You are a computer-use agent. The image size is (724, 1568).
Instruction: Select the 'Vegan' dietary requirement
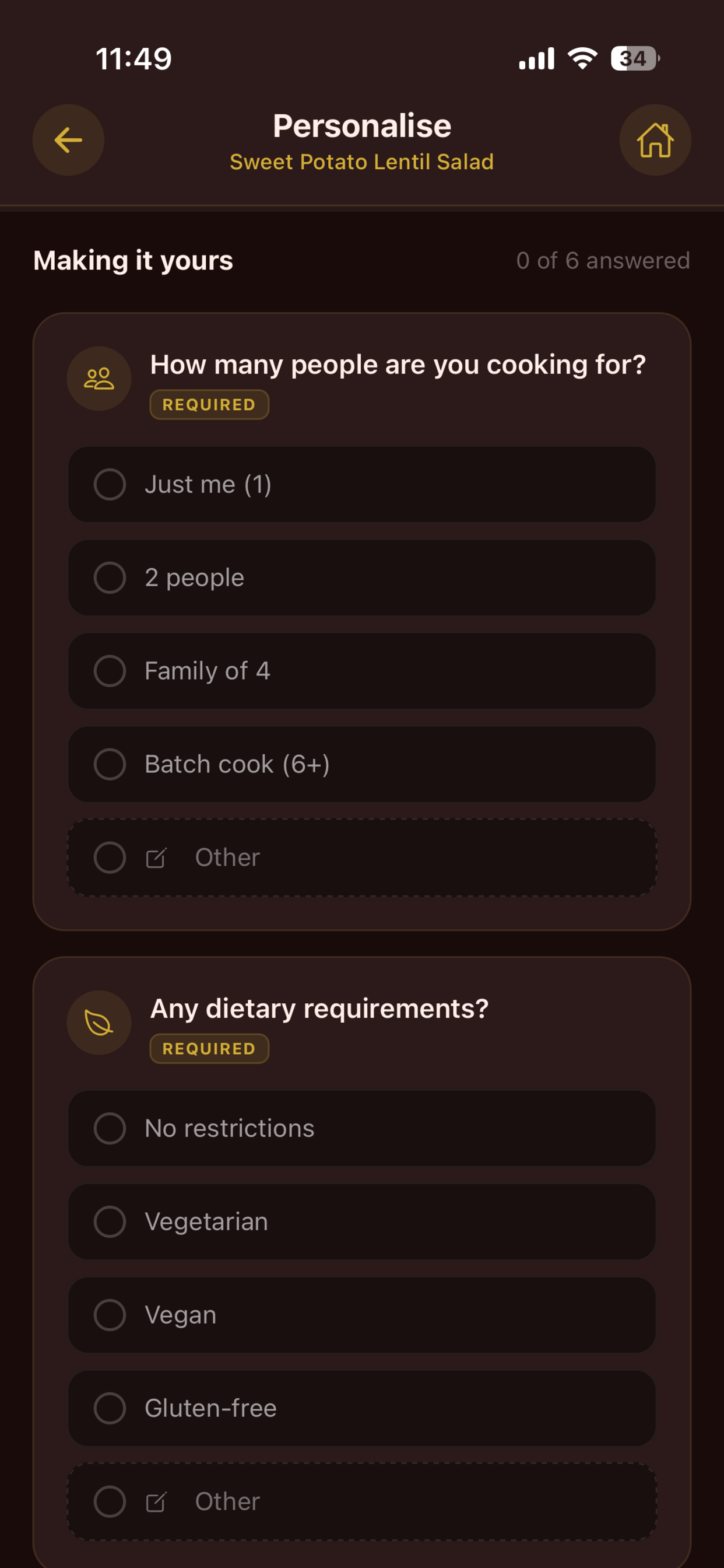[x=362, y=1315]
